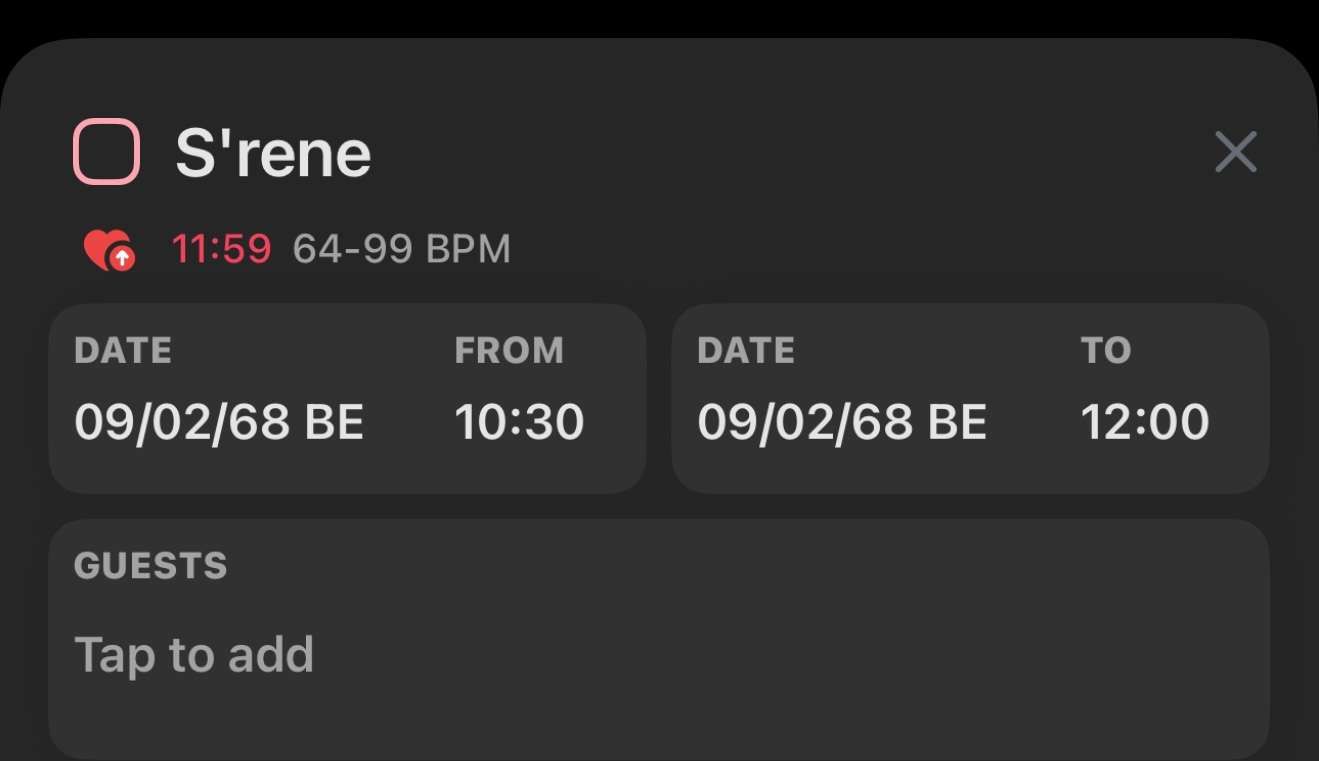Change the TO time 12:00
Viewport: 1319px width, 761px height.
1145,422
